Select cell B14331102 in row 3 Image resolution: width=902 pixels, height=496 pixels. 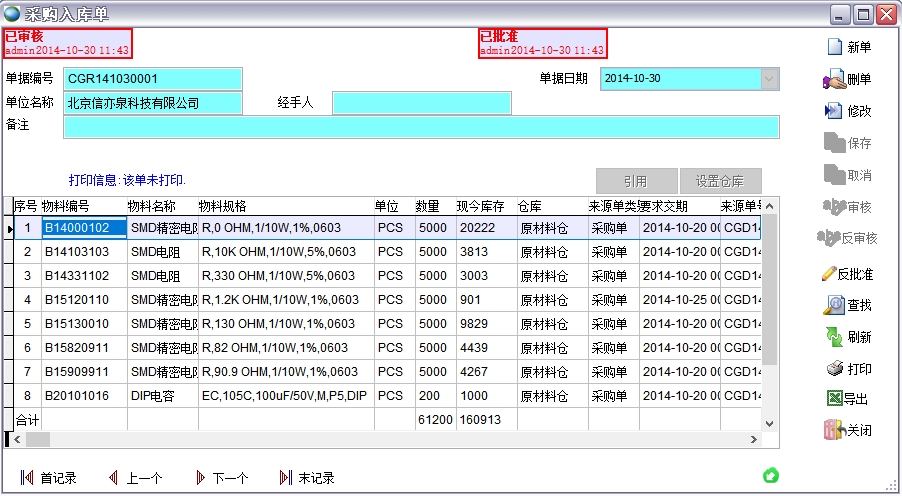84,276
